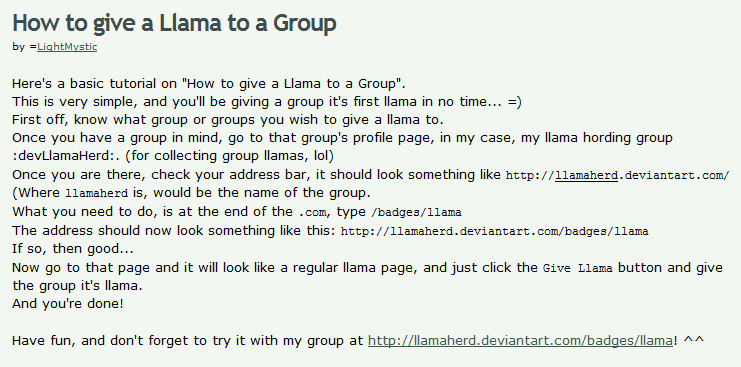Click the line starting Here's a basic tutorial
The image size is (741, 367).
[208, 84]
